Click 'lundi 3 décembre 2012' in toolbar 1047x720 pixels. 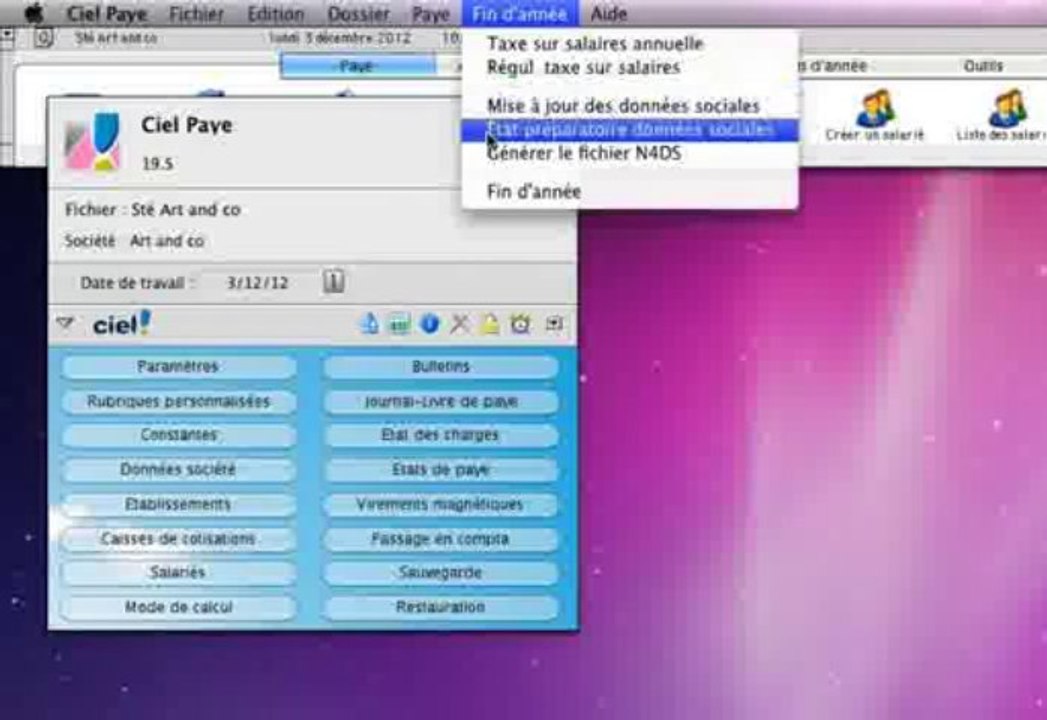pos(339,37)
